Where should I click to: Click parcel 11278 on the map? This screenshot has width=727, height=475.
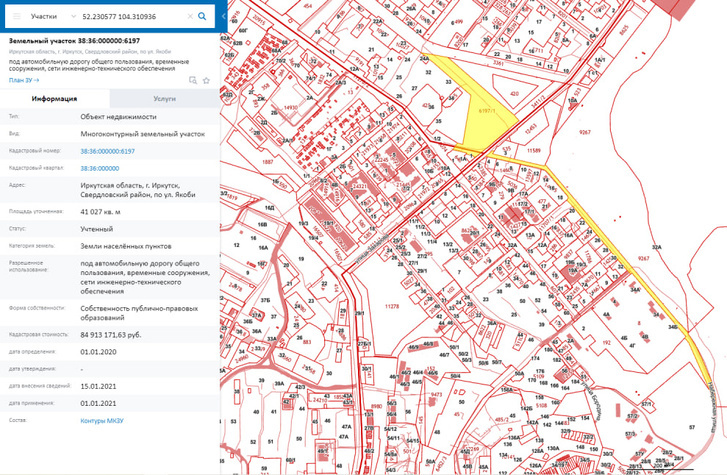click(x=392, y=306)
